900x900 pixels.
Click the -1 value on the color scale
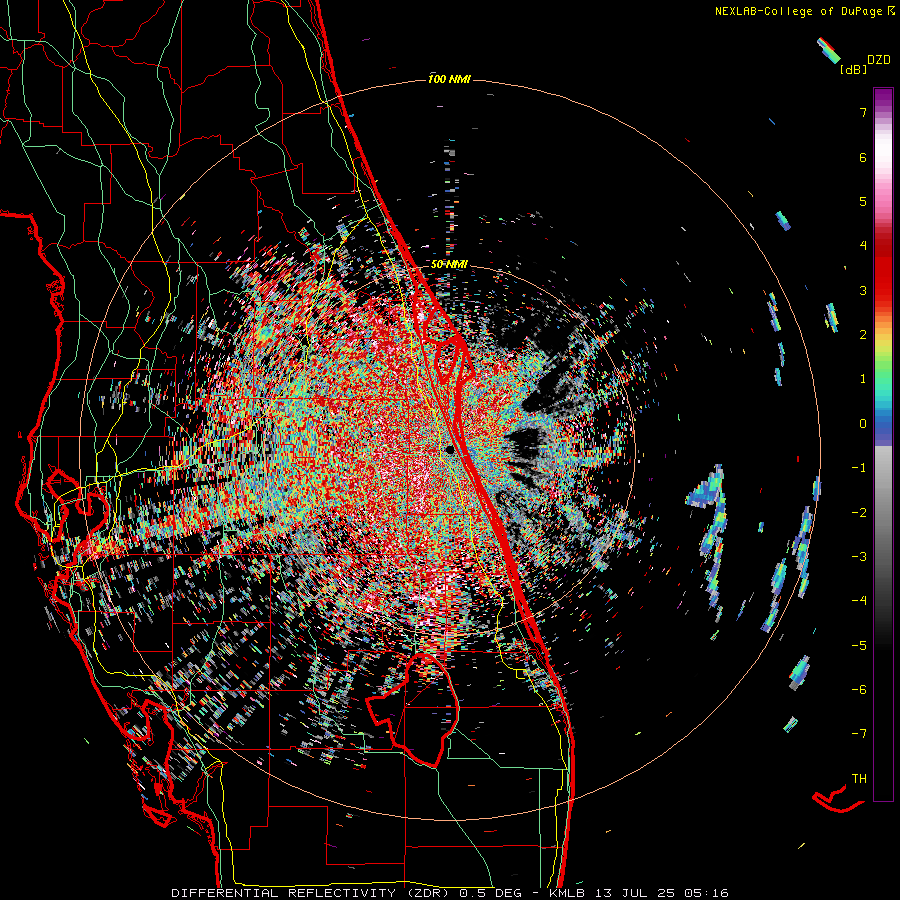859,468
